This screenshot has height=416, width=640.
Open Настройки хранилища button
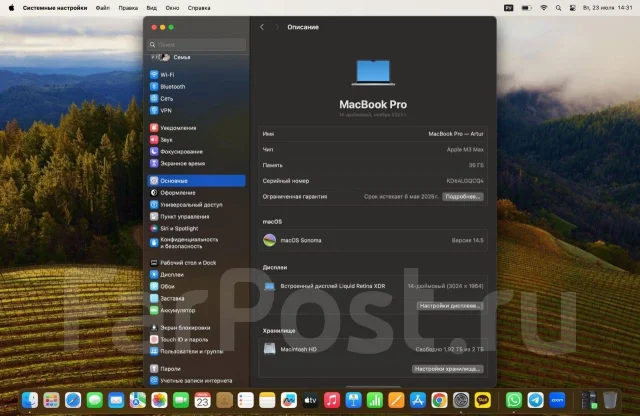(x=447, y=369)
